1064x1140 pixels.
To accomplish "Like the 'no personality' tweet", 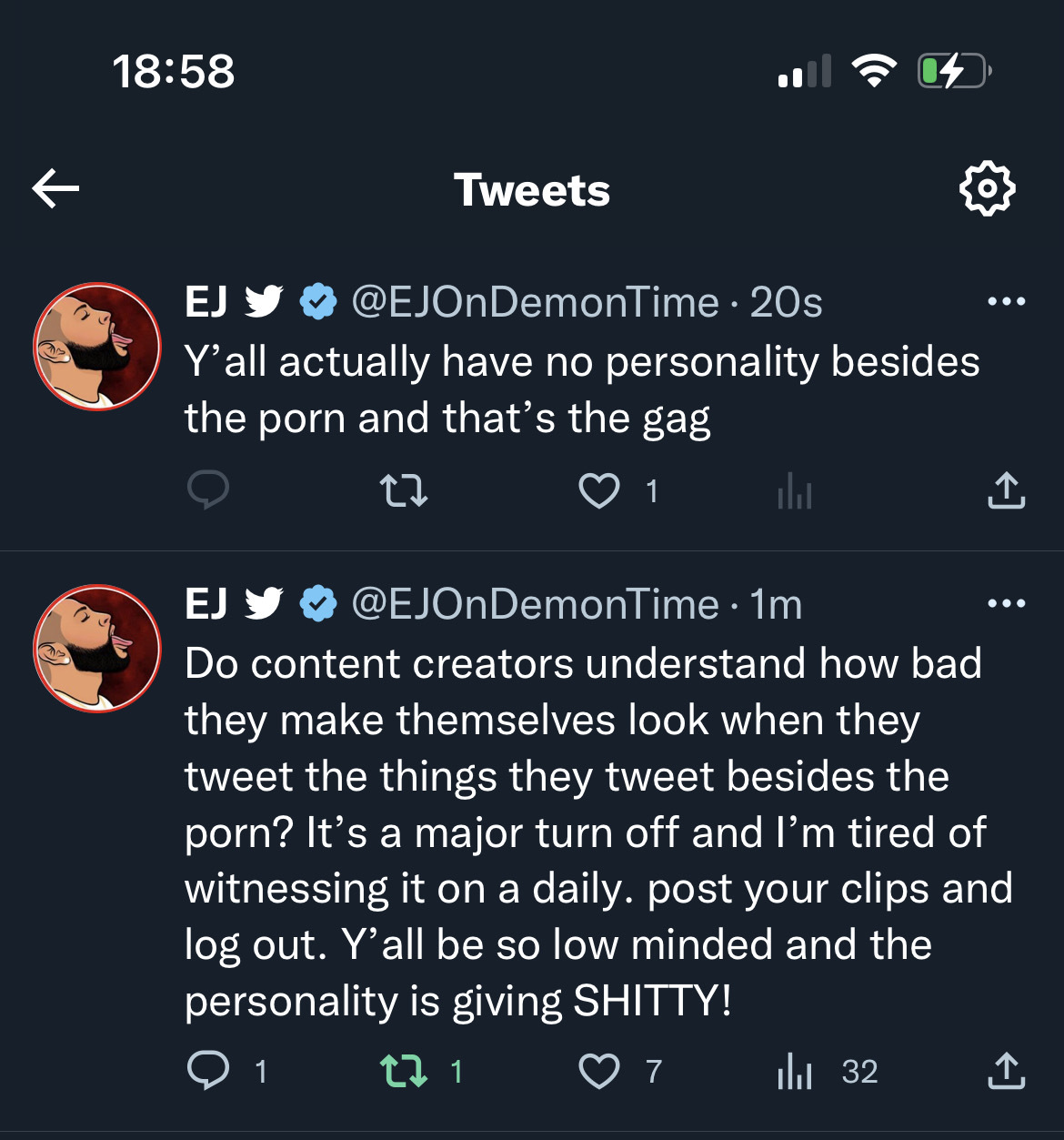I will pos(599,491).
